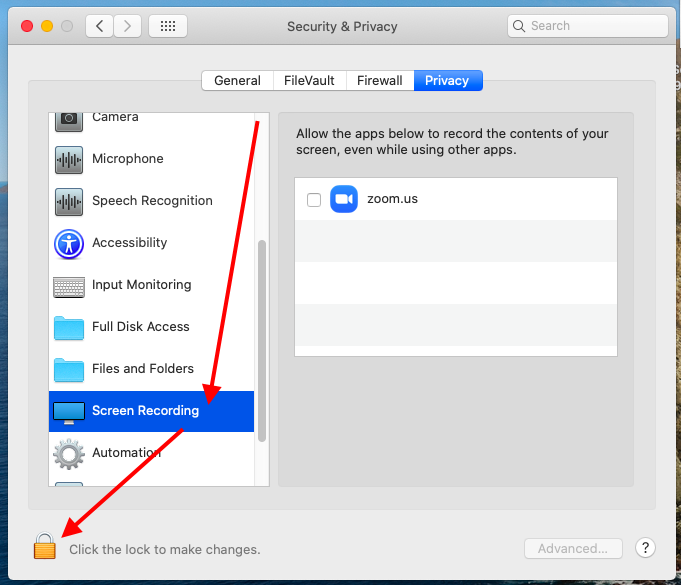Click the Speech Recognition waveform icon
The image size is (681, 585).
[69, 201]
